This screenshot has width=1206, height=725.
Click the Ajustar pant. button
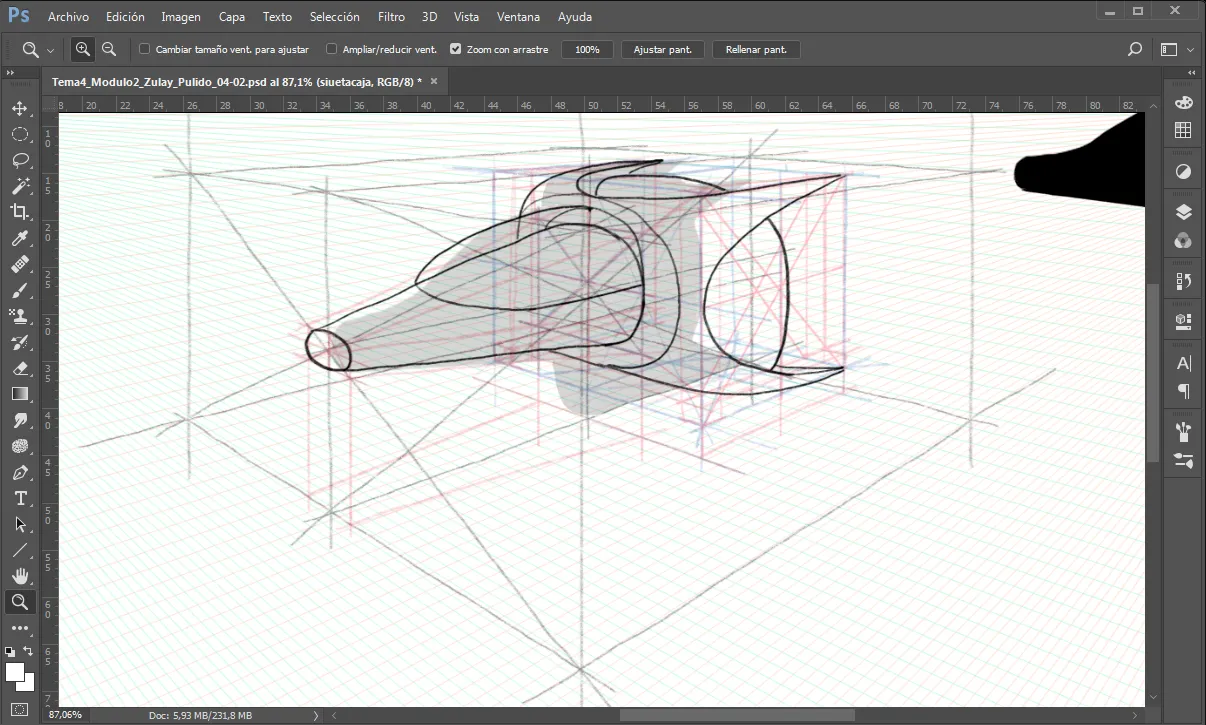click(x=663, y=49)
